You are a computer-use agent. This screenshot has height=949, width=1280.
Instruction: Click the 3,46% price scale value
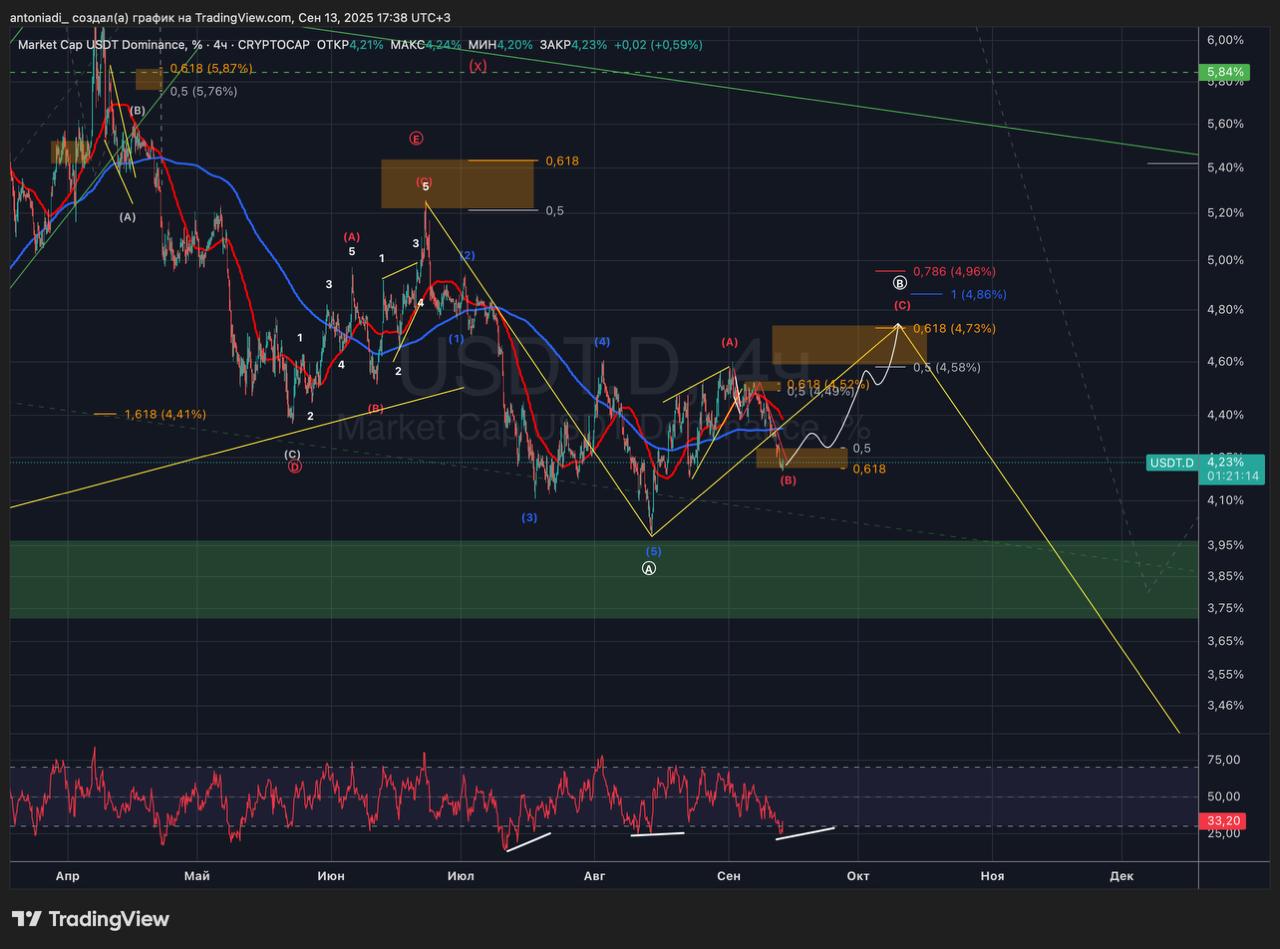(1225, 705)
